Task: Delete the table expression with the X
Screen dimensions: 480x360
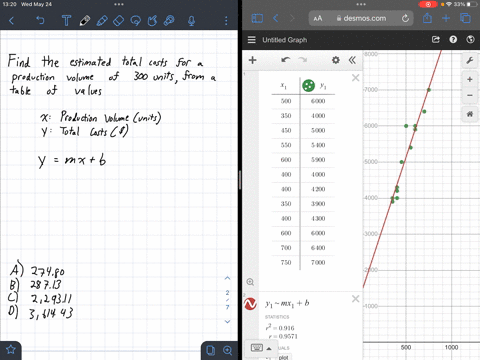Action: pyautogui.click(x=356, y=78)
